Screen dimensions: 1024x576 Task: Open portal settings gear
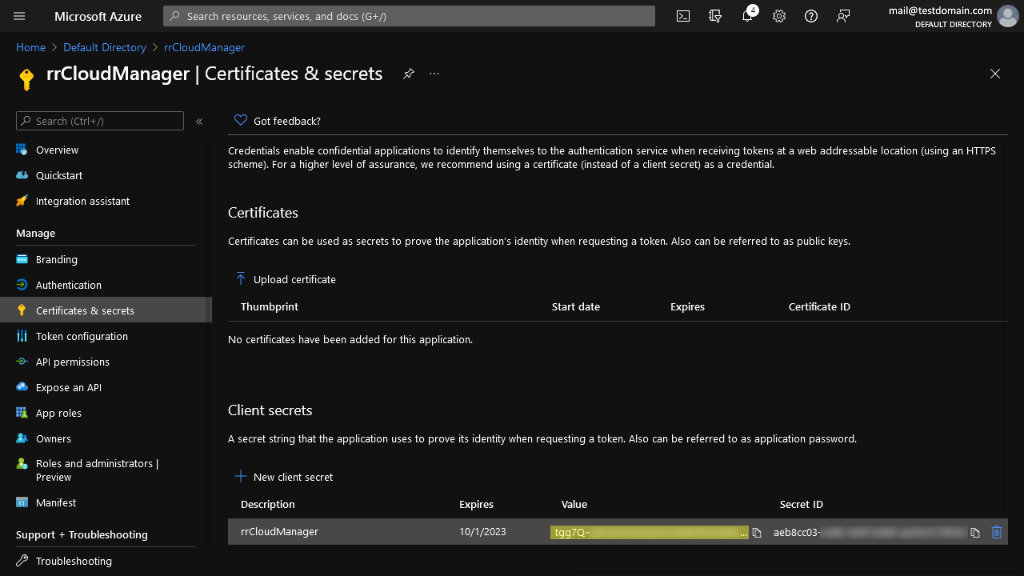[779, 16]
